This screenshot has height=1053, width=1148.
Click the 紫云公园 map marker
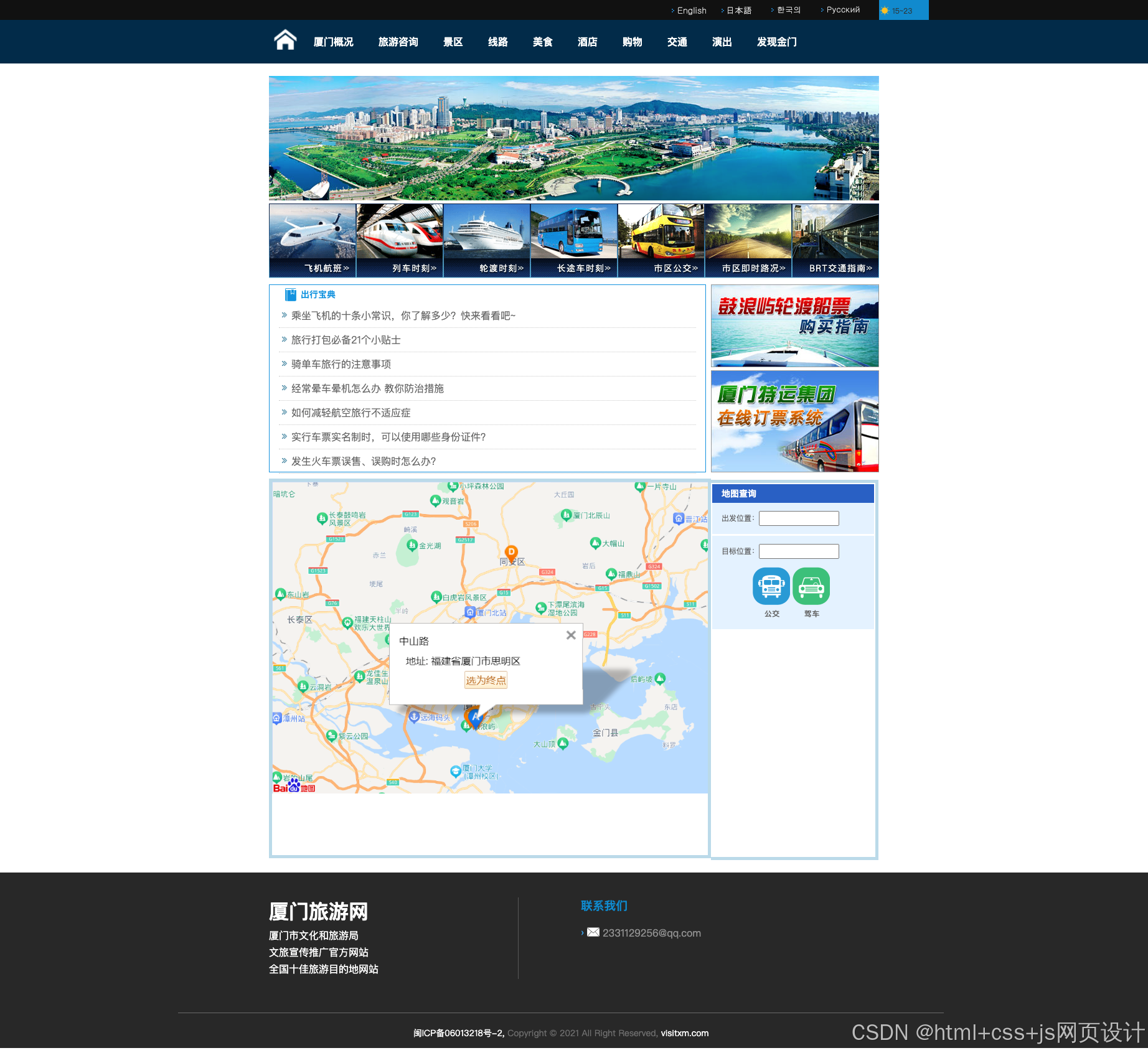pos(332,736)
